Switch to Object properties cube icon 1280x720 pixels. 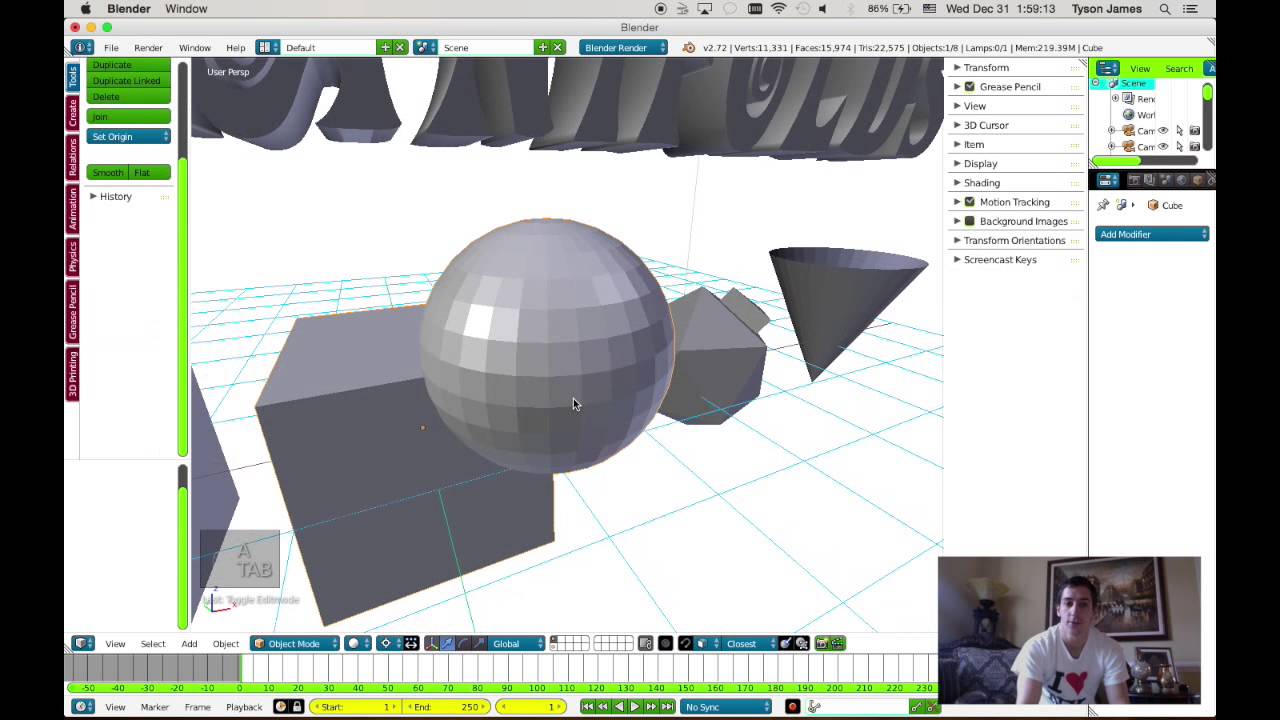1198,180
